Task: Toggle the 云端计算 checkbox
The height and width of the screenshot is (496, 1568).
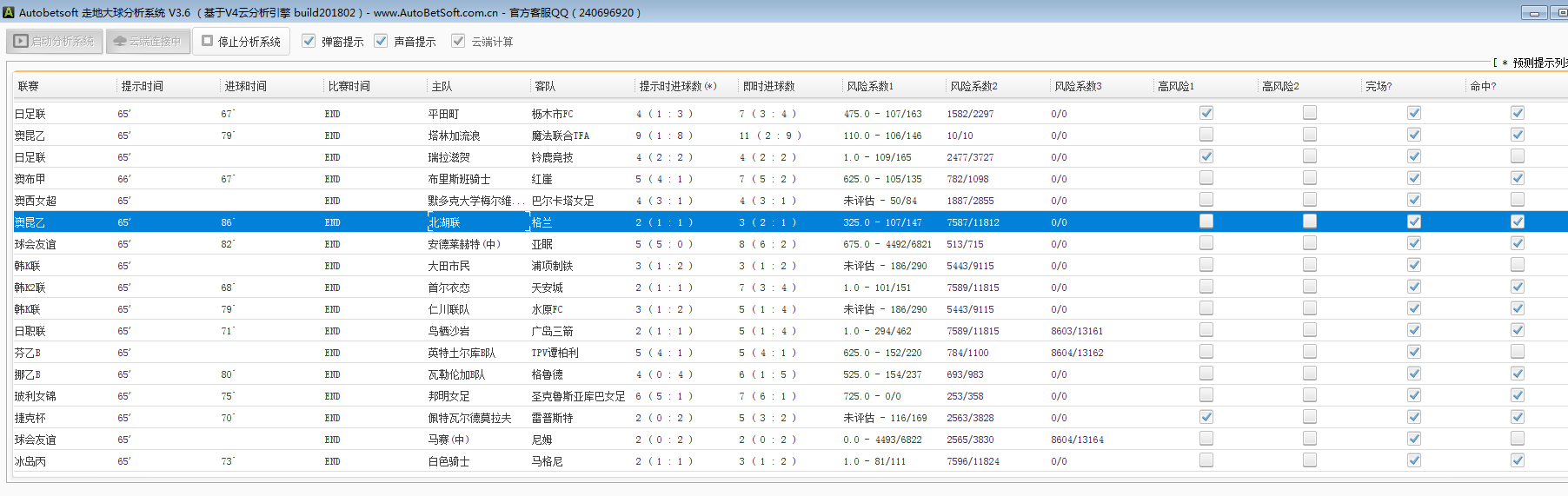Action: pyautogui.click(x=458, y=41)
